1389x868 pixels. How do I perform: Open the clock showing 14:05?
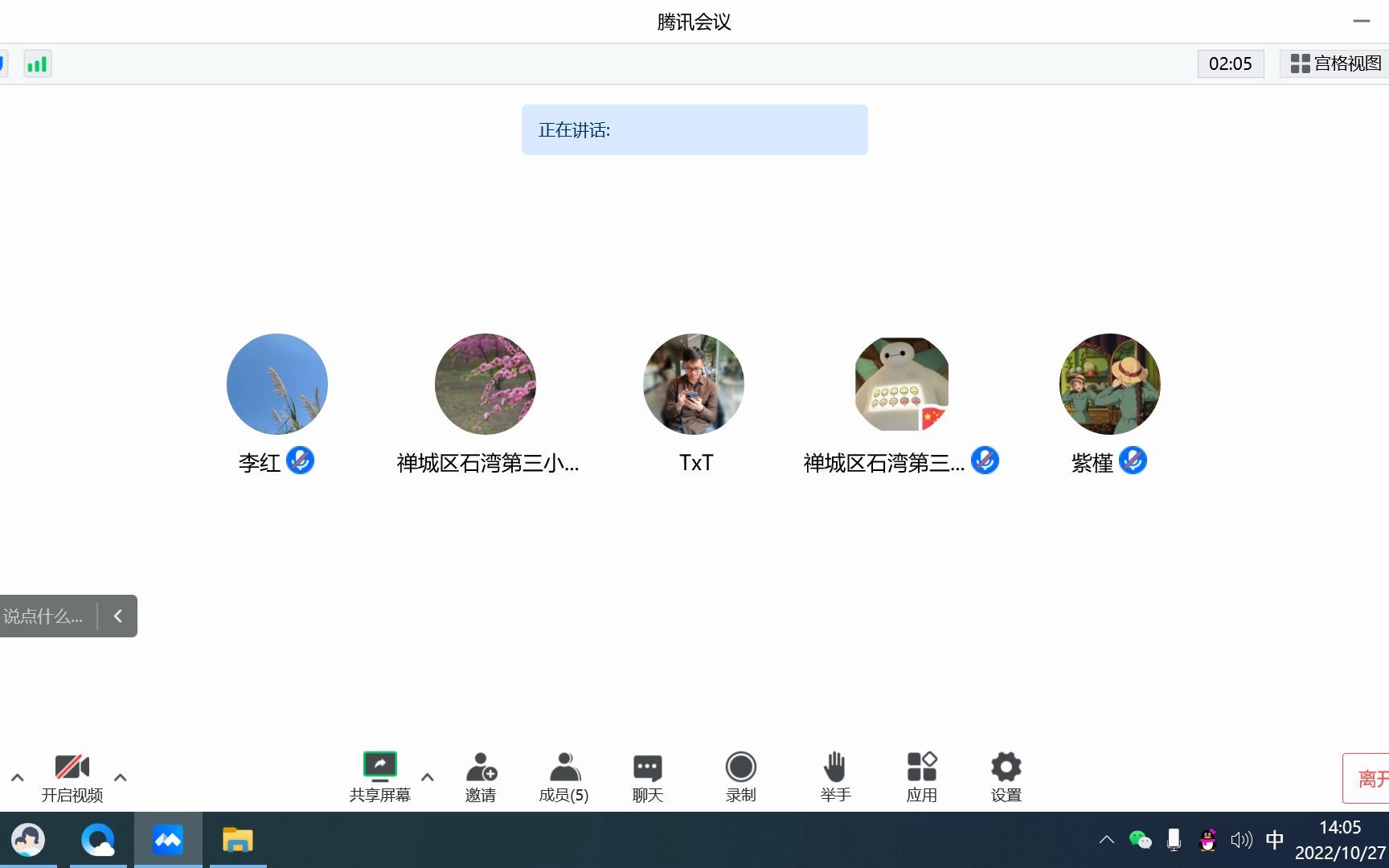[x=1340, y=840]
